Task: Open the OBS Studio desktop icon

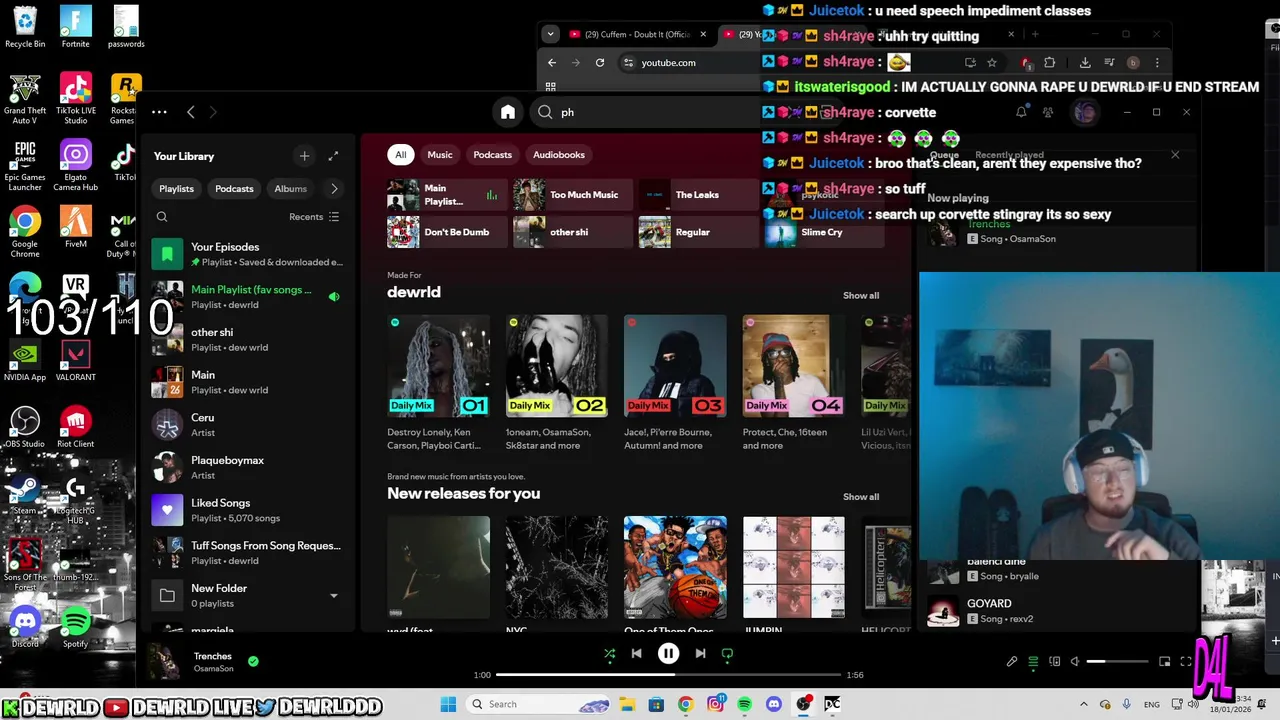Action: [x=25, y=427]
